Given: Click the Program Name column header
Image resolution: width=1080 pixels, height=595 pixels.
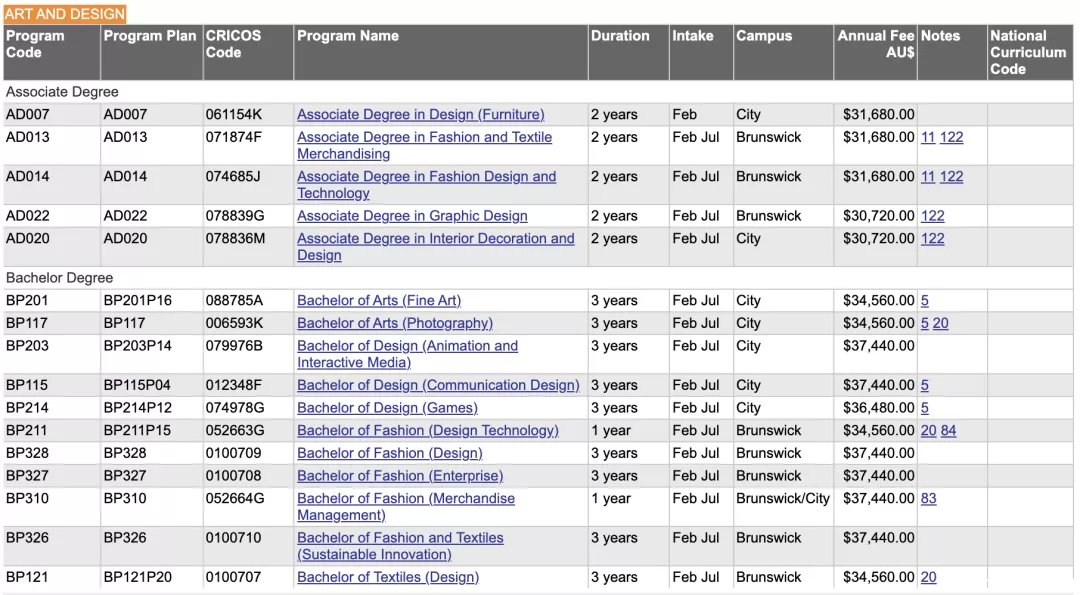Looking at the screenshot, I should [x=348, y=36].
